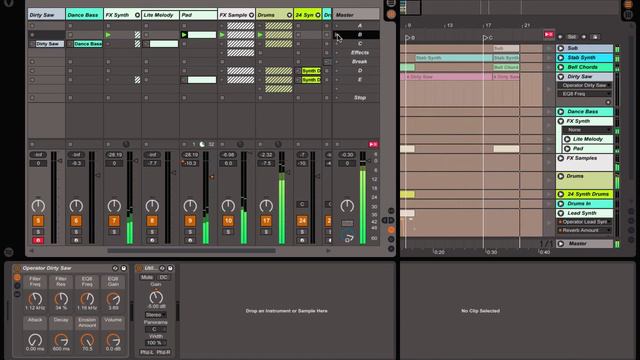Solo the Dirty Saw track
Image resolution: width=640 pixels, height=360 pixels.
point(38,232)
